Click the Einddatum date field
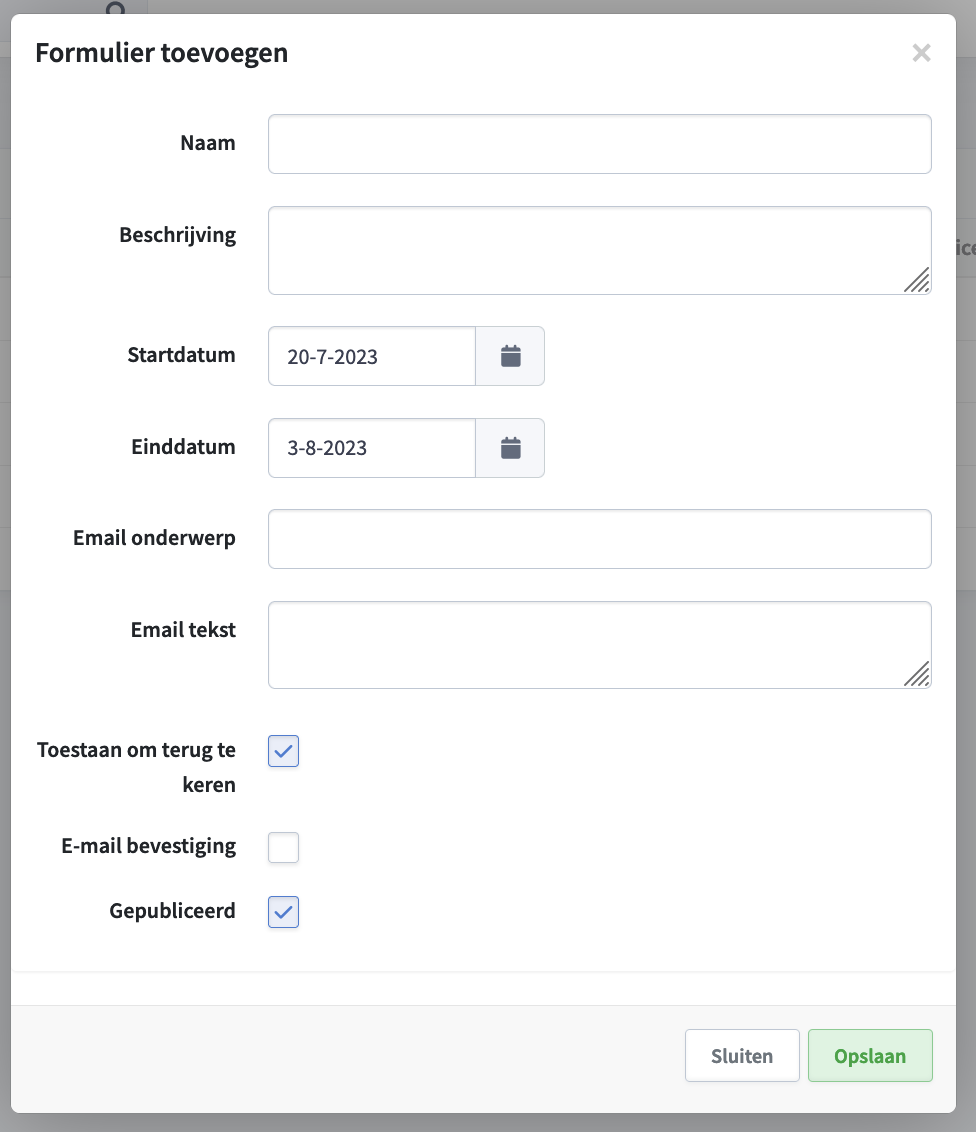Image resolution: width=976 pixels, height=1132 pixels. click(x=372, y=448)
